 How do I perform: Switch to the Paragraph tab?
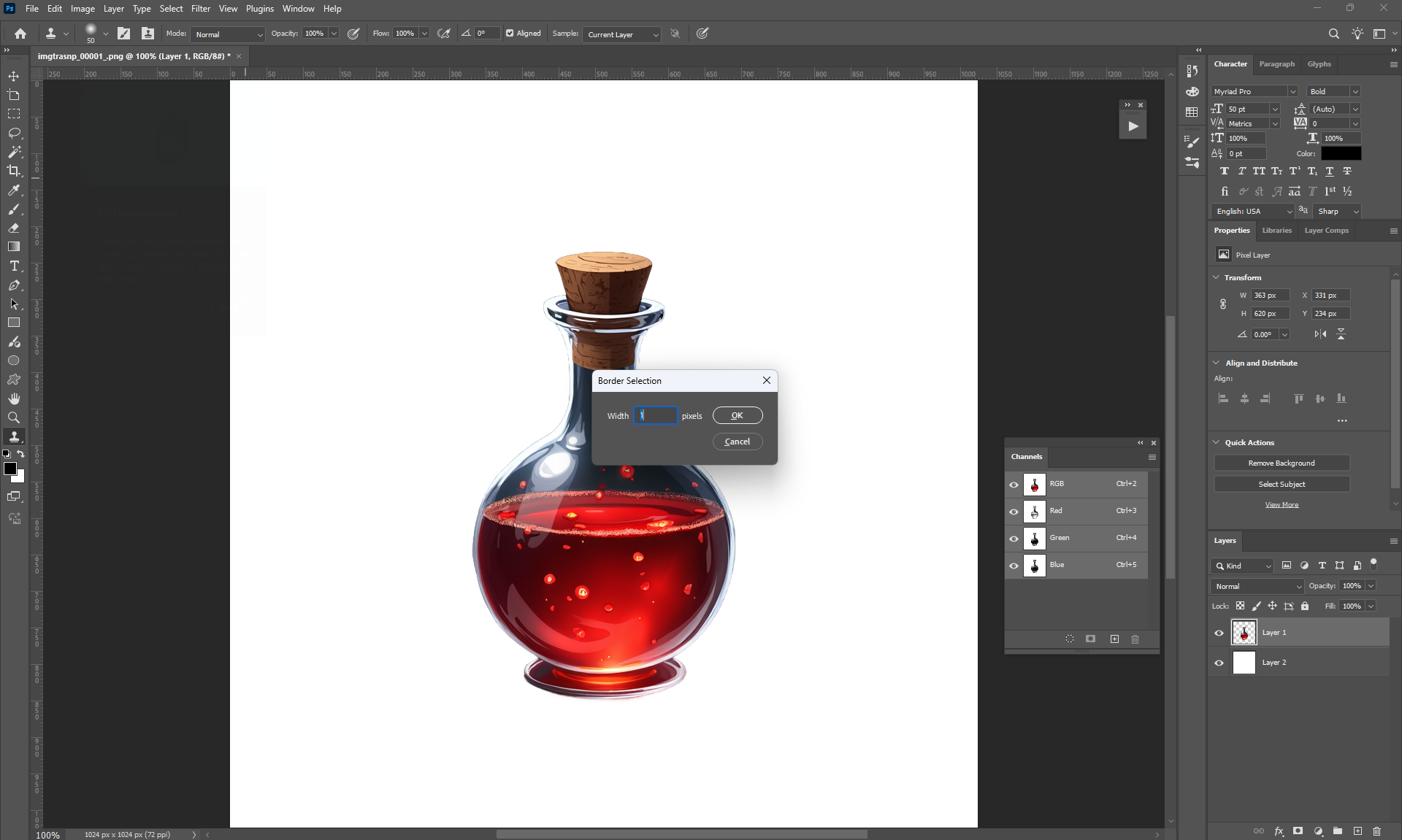1276,64
